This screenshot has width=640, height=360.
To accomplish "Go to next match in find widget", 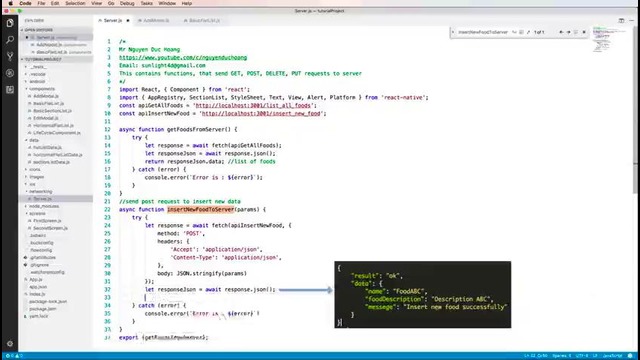I will point(568,32).
